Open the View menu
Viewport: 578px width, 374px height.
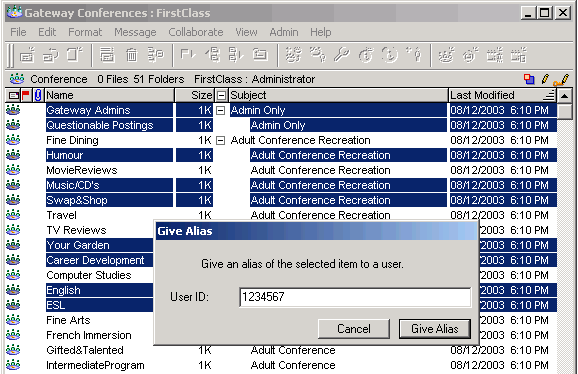(x=246, y=32)
